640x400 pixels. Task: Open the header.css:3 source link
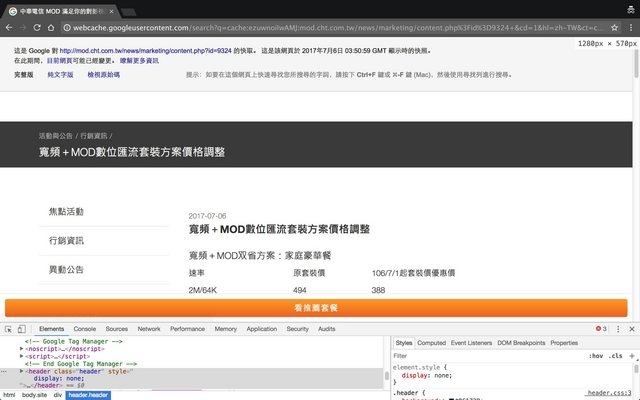(x=609, y=393)
